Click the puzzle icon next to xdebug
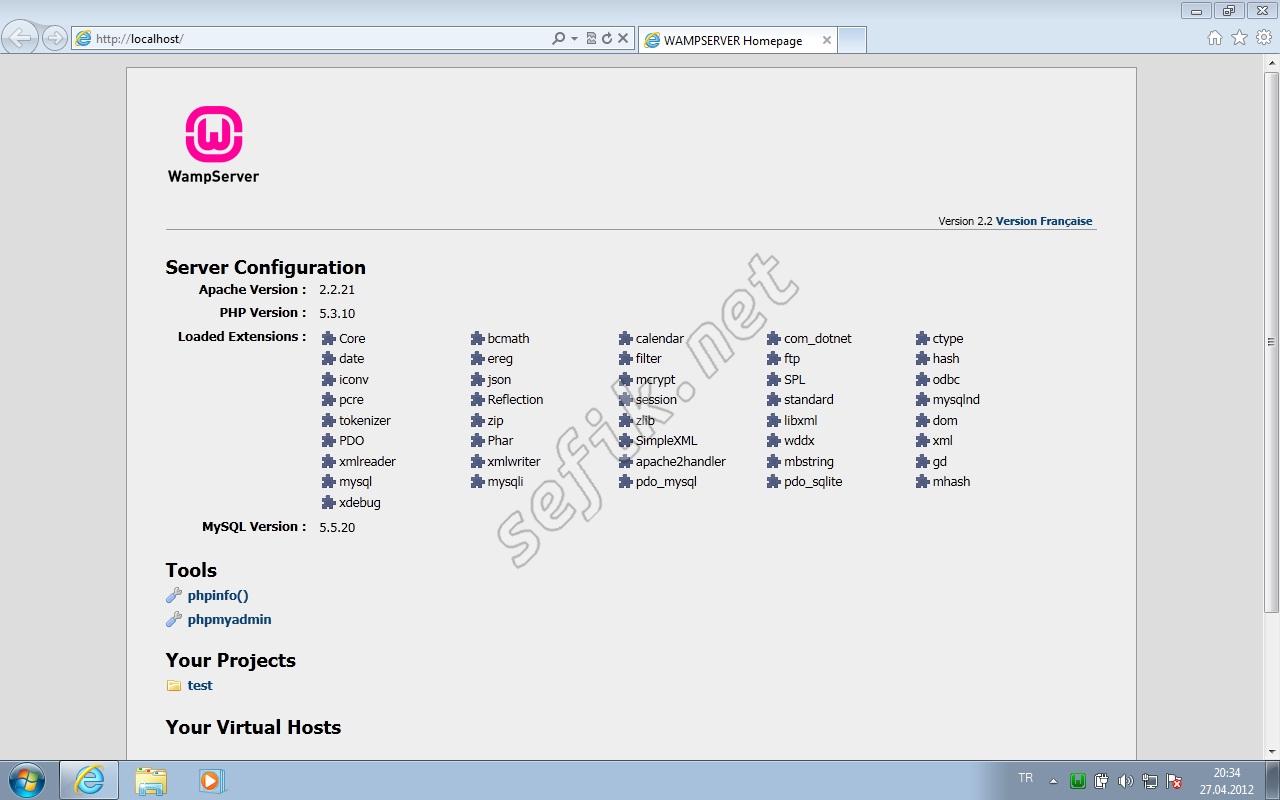Viewport: 1280px width, 800px height. pos(329,502)
